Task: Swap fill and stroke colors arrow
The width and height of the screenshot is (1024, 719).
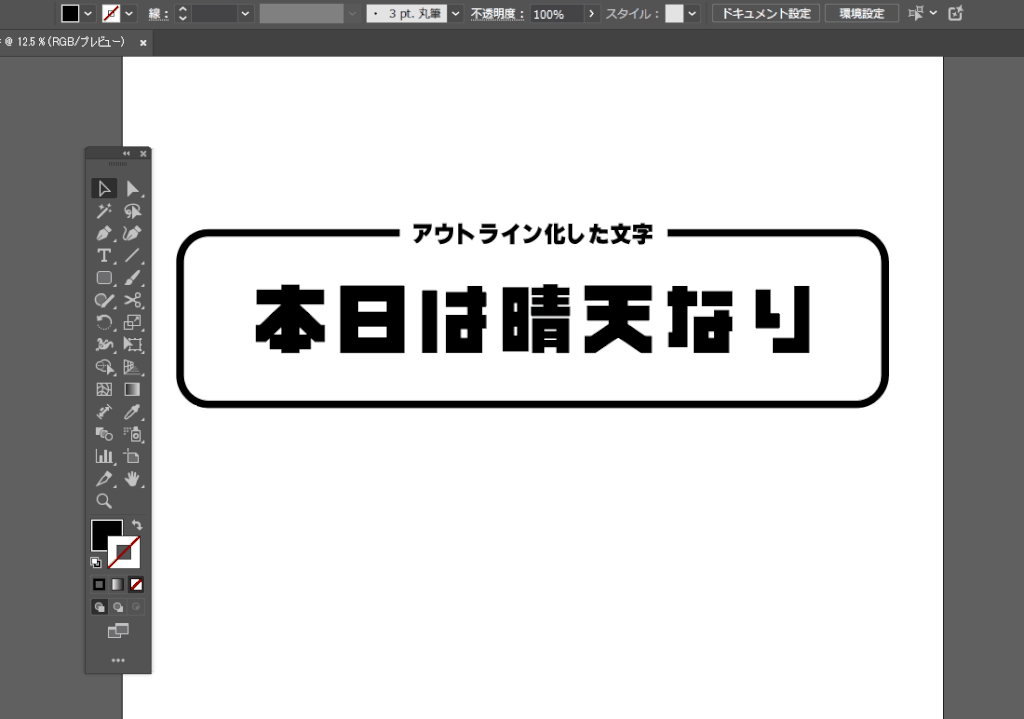Action: point(136,525)
